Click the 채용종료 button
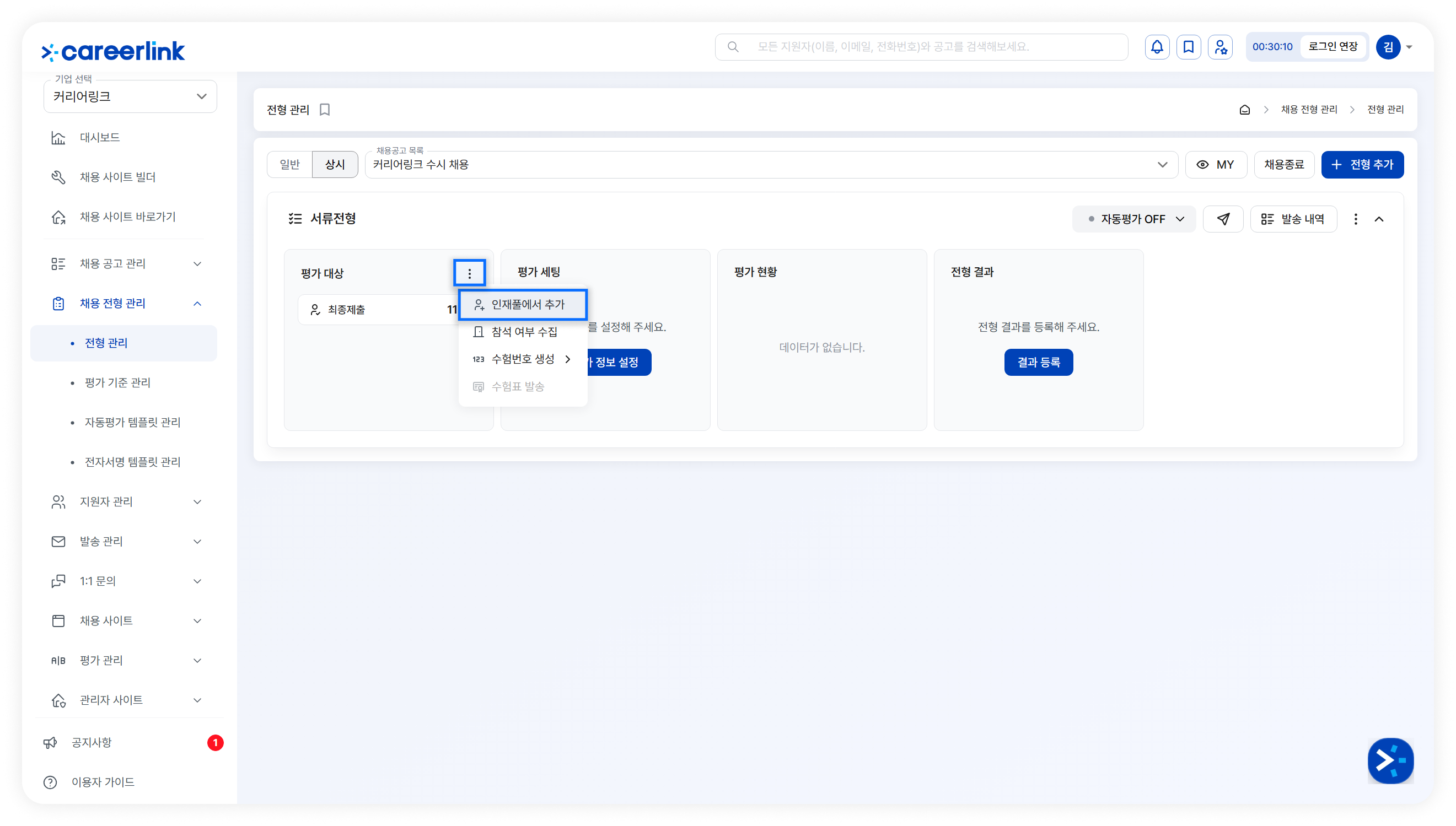The width and height of the screenshot is (1456, 826). [1283, 165]
